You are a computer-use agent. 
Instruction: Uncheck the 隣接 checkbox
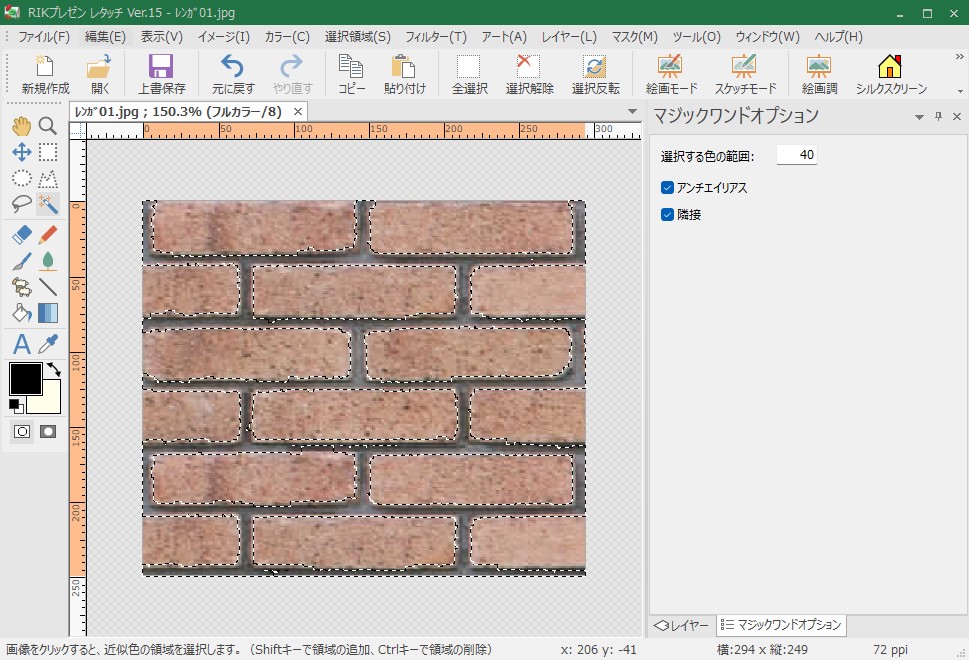point(667,214)
